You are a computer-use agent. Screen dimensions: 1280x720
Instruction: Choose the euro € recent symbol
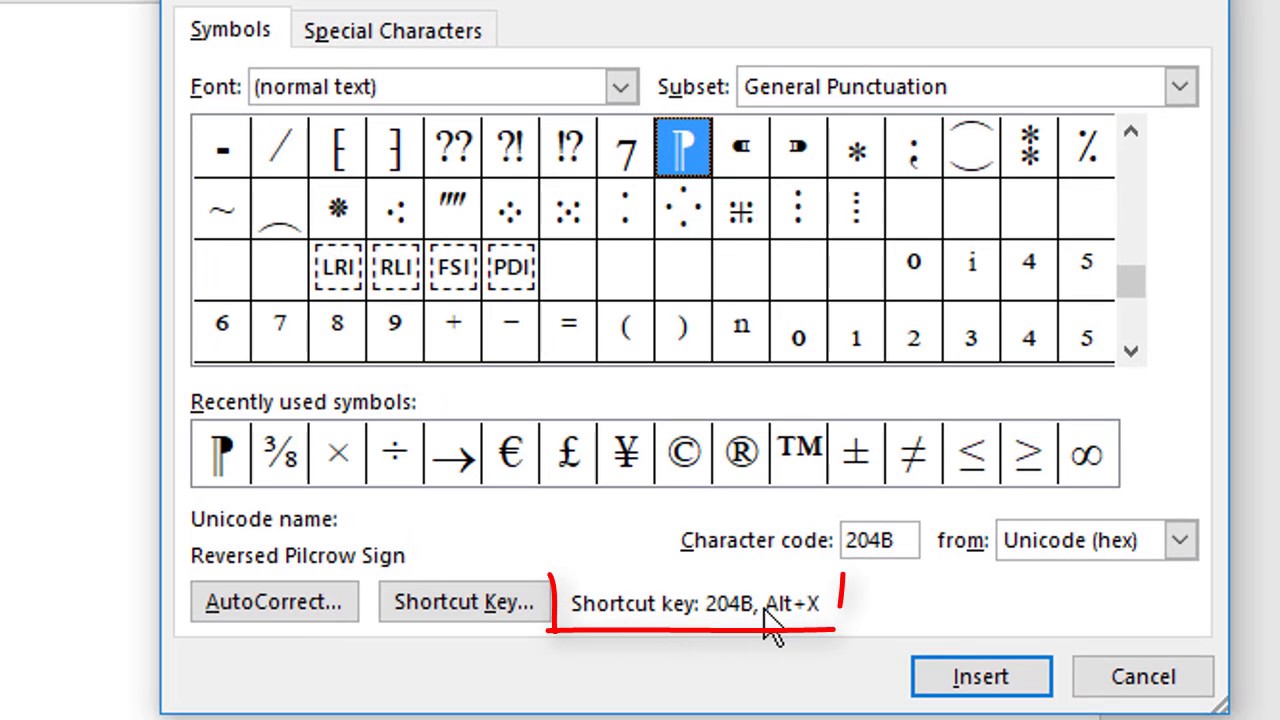point(510,454)
